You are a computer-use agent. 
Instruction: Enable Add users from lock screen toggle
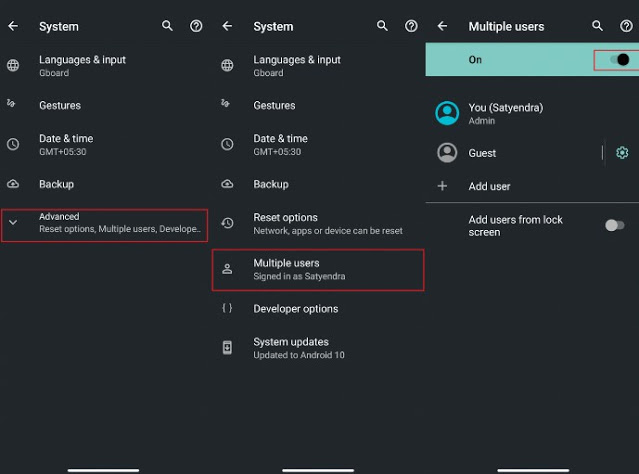[615, 225]
